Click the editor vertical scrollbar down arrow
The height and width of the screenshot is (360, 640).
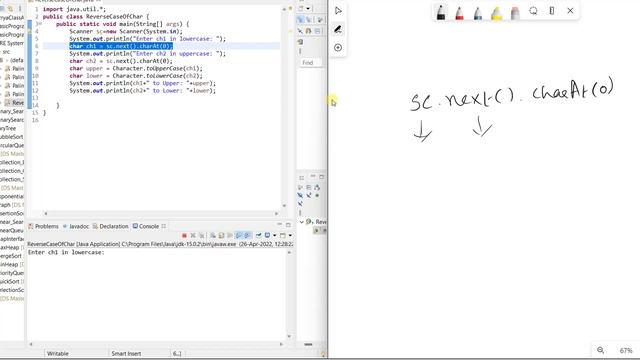coord(284,206)
